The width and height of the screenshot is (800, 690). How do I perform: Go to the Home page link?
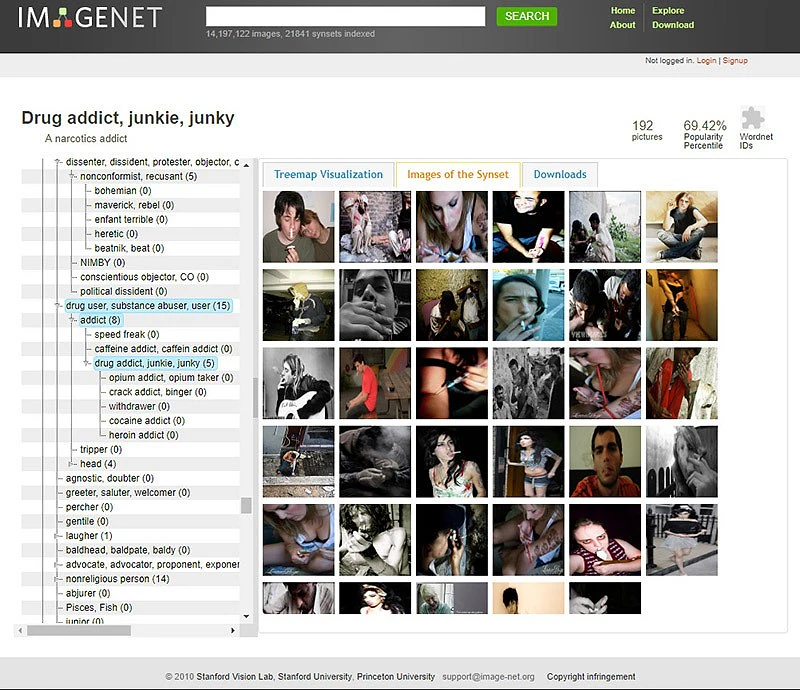tap(623, 11)
